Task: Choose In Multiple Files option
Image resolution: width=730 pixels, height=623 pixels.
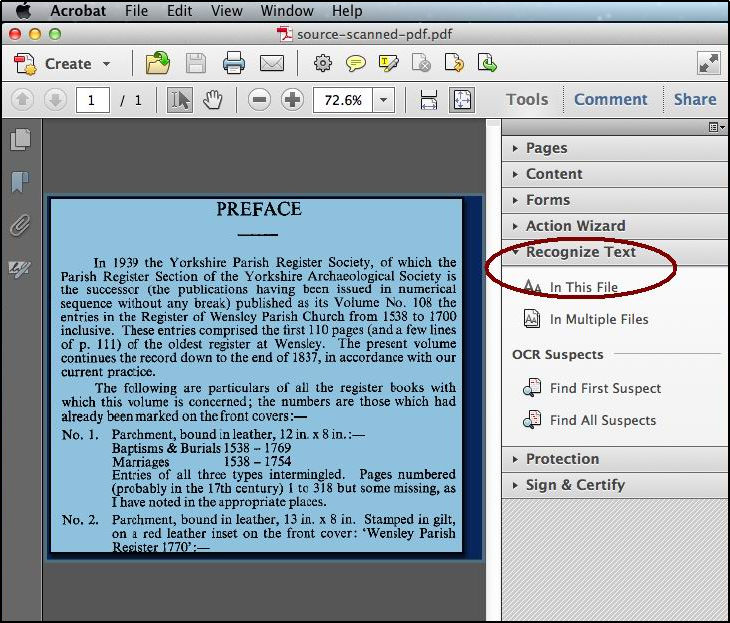Action: (x=599, y=319)
